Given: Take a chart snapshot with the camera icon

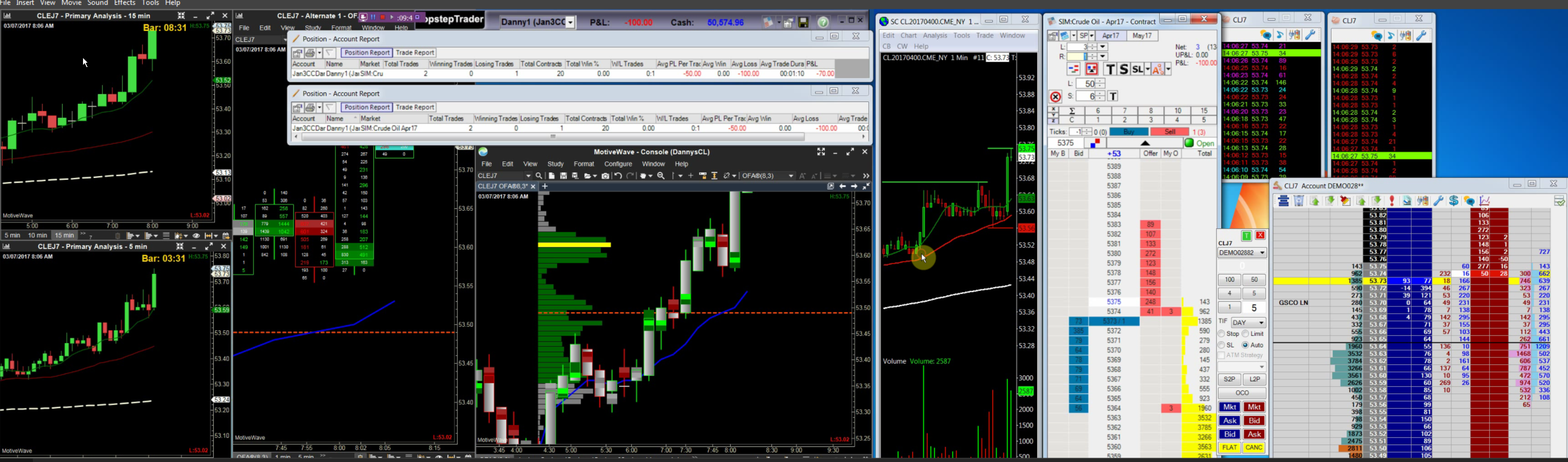Looking at the screenshot, I should (x=605, y=175).
